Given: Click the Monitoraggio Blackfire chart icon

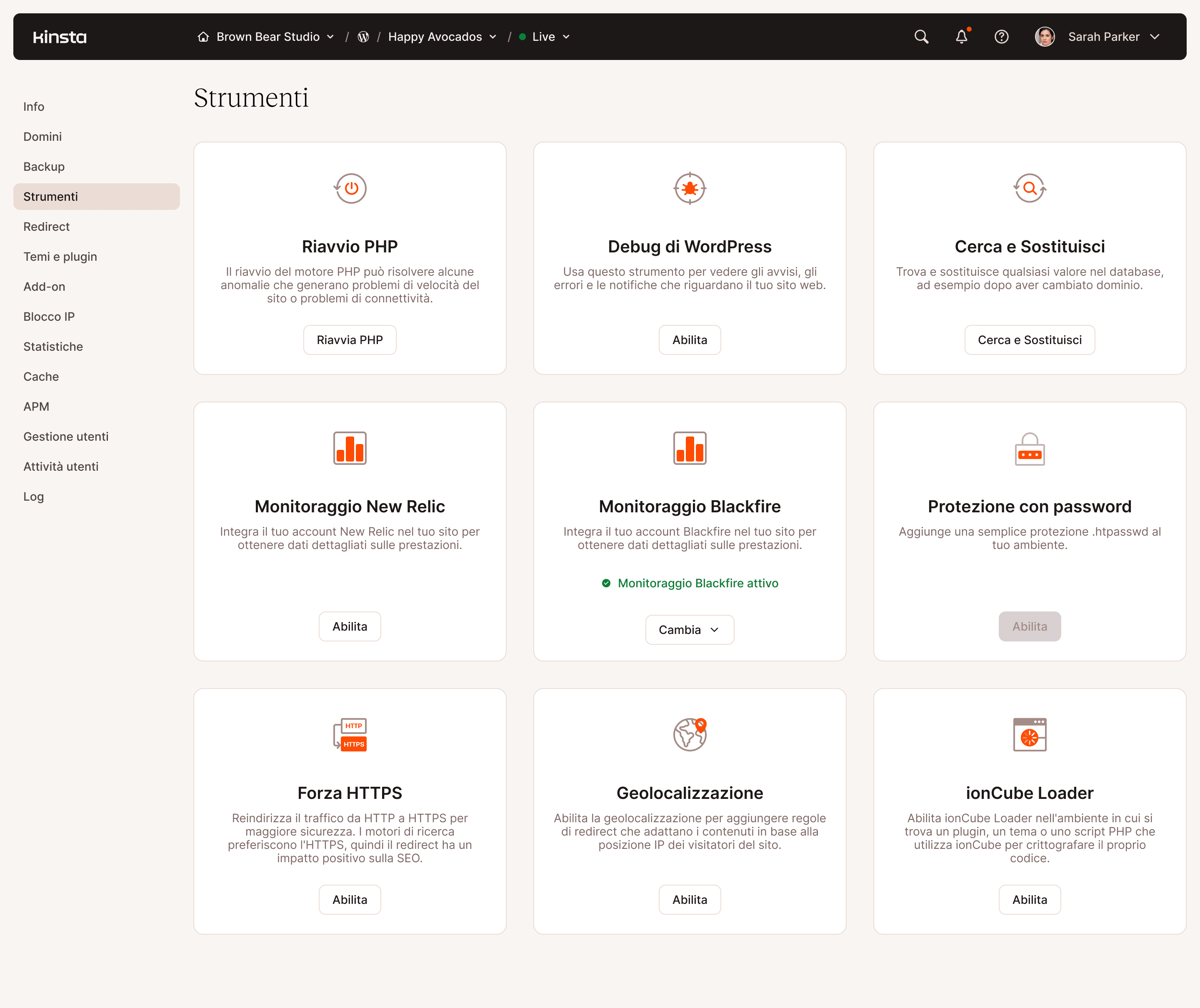Looking at the screenshot, I should click(690, 448).
